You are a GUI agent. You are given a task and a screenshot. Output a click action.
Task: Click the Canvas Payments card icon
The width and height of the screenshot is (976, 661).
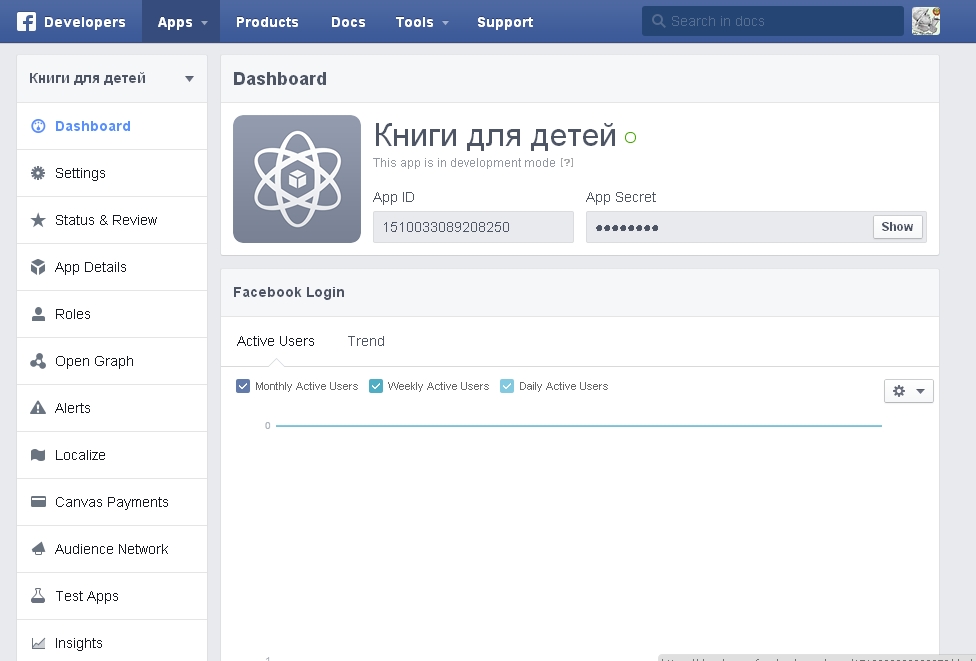[38, 502]
